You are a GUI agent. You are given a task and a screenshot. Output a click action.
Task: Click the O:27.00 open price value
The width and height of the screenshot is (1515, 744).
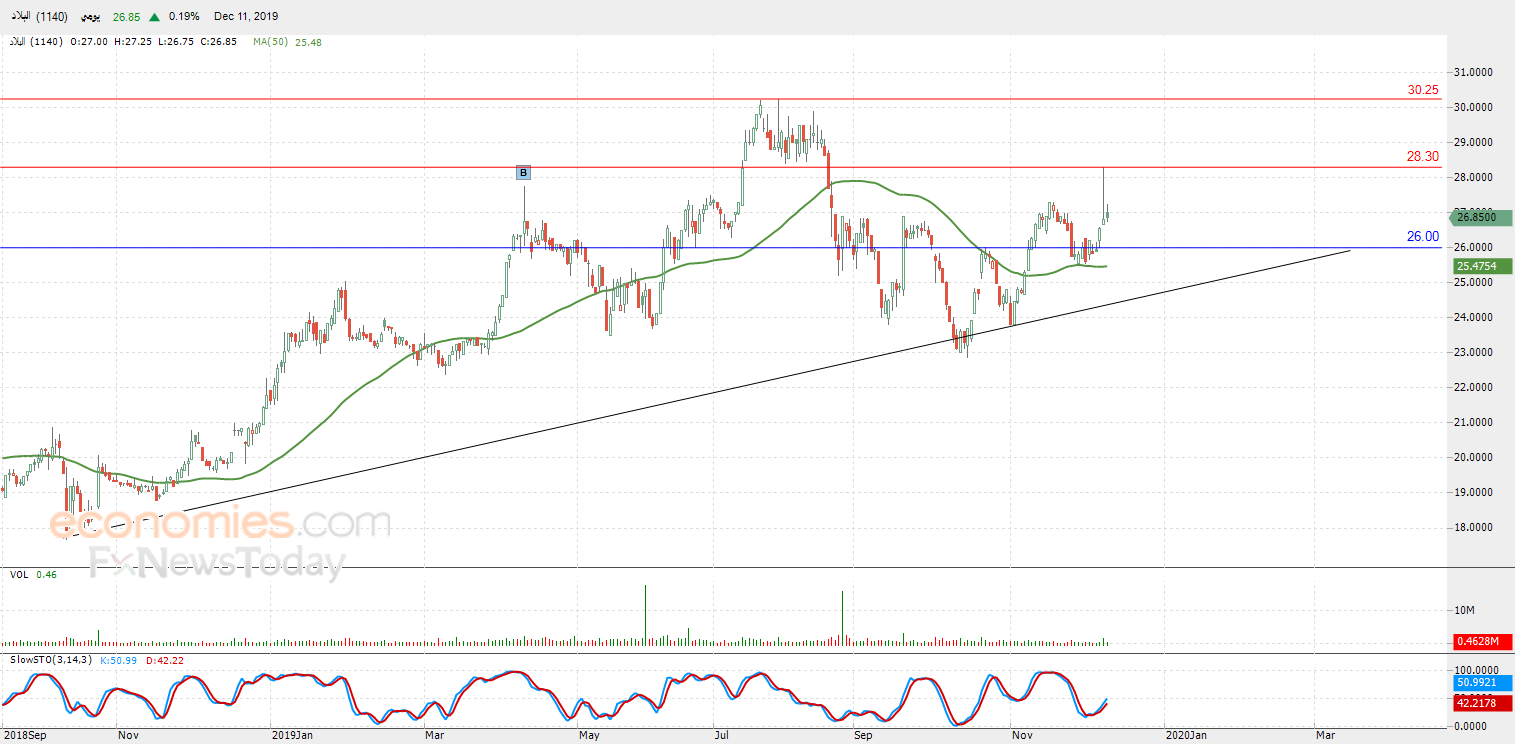89,42
